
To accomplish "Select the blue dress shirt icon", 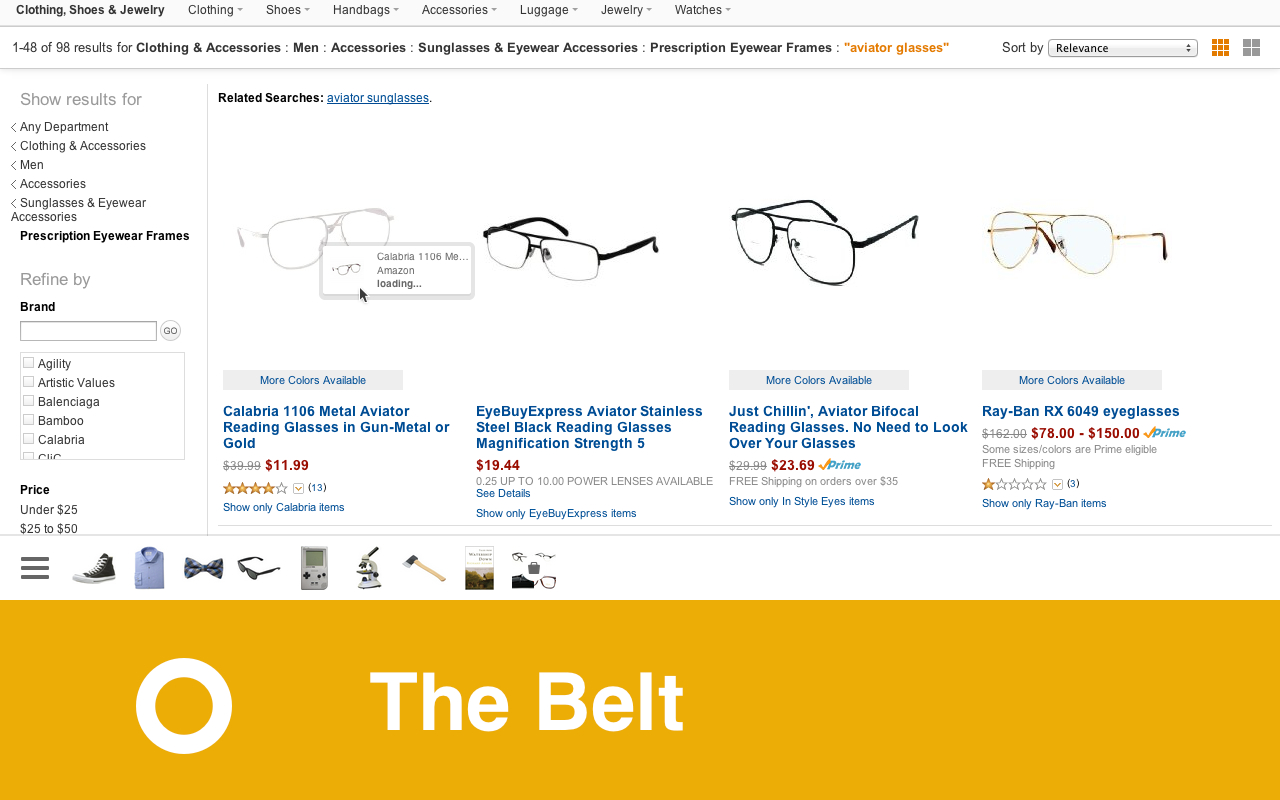I will coord(149,568).
